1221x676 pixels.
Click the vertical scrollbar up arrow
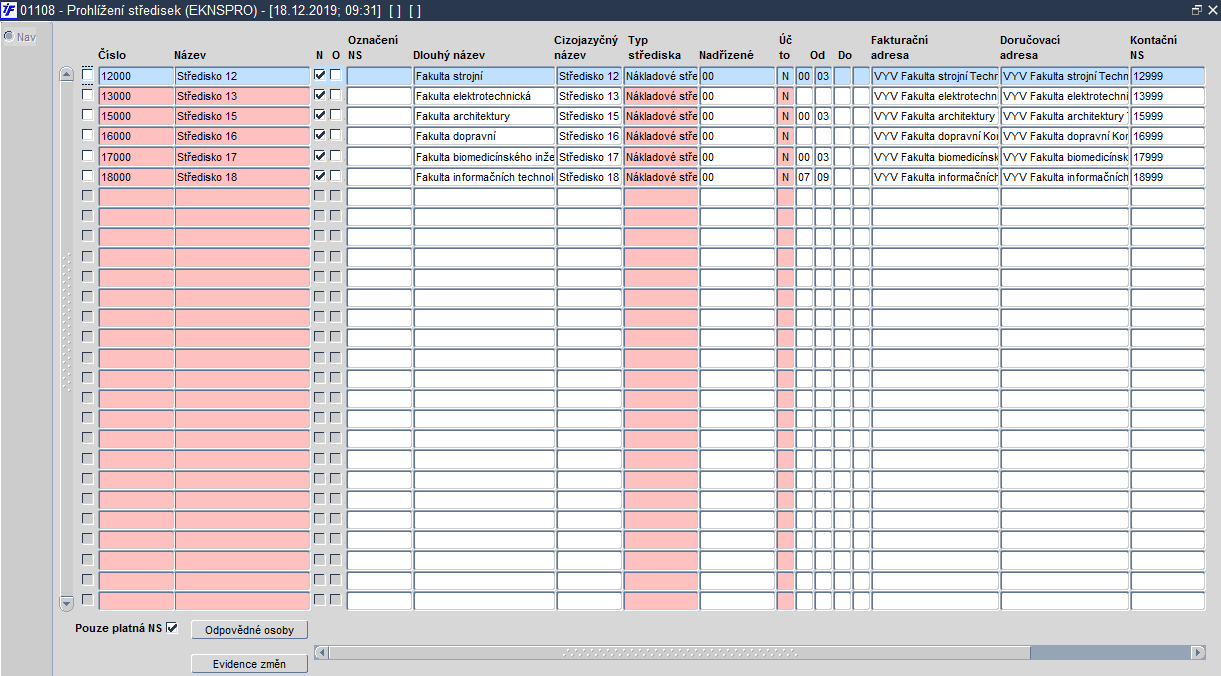[67, 75]
